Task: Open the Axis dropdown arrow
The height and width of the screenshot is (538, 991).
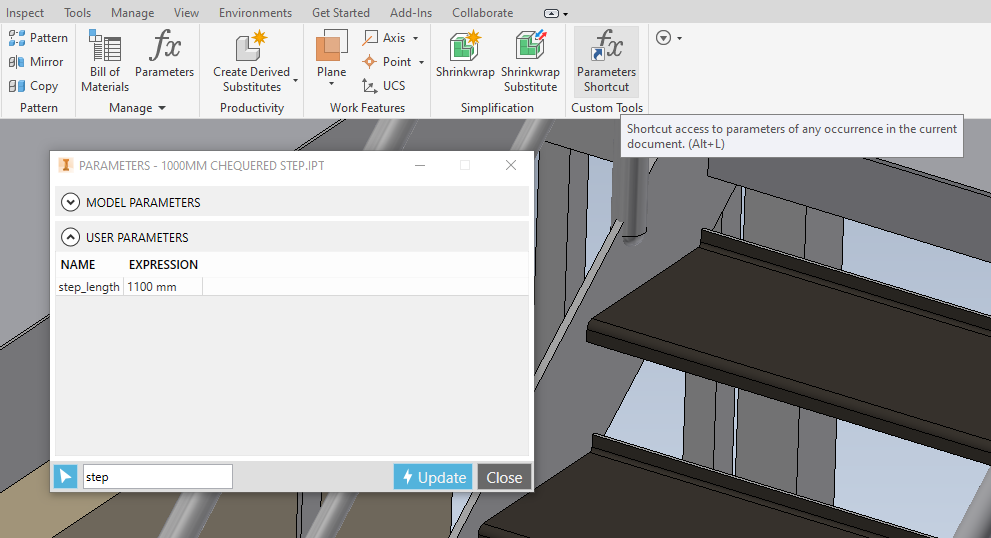Action: point(415,39)
